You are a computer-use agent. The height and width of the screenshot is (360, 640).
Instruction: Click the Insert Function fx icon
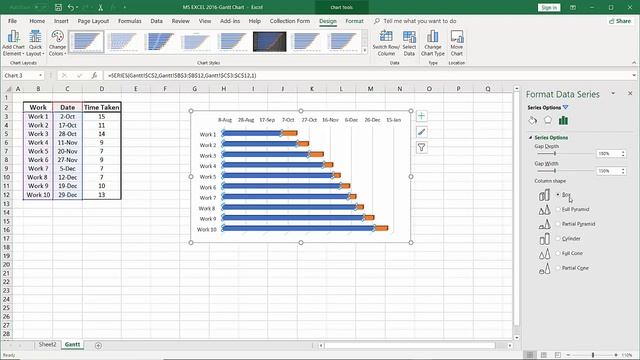(x=94, y=76)
